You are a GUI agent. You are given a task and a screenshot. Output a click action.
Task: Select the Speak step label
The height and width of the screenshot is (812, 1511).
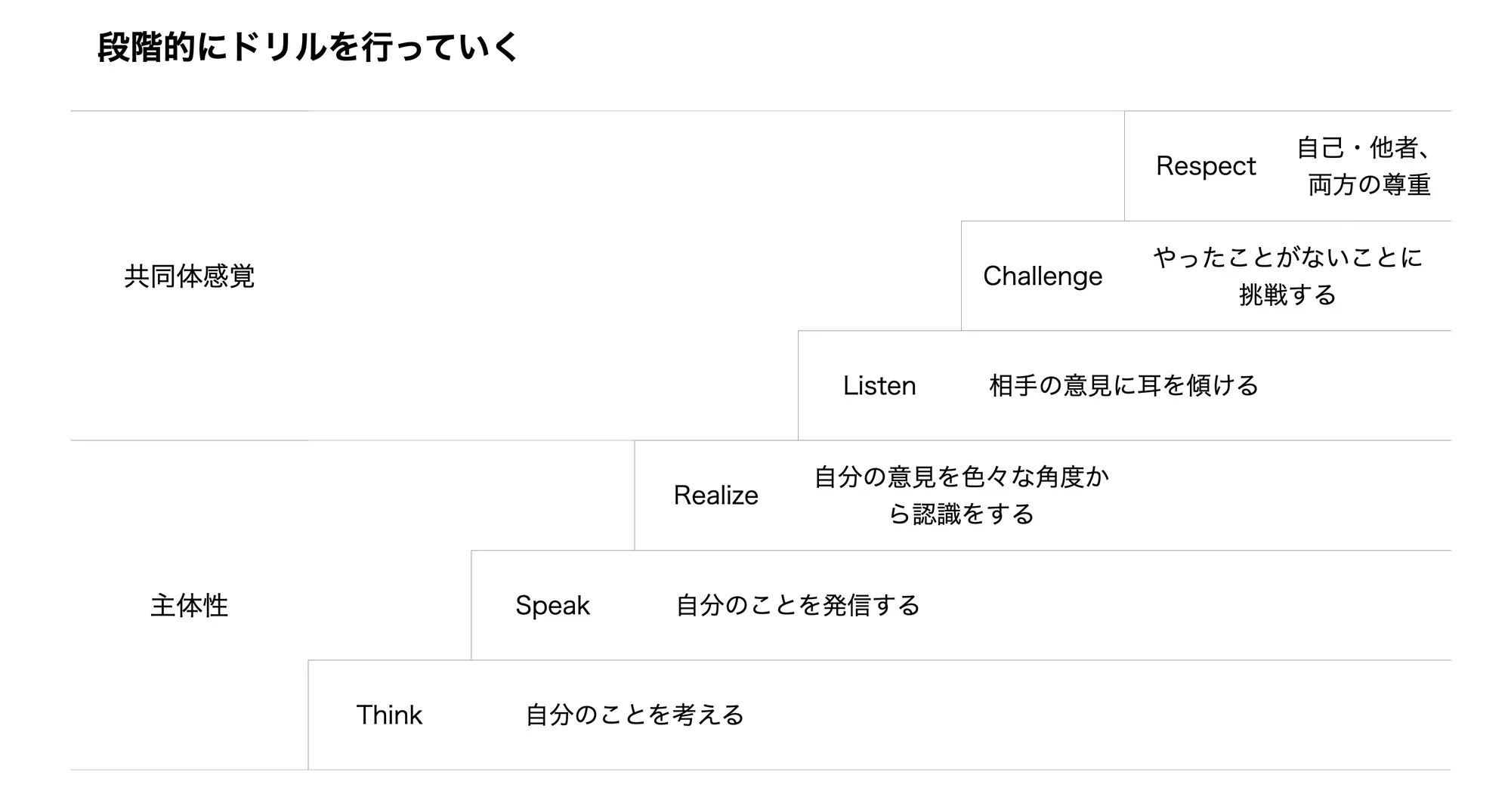[x=552, y=606]
